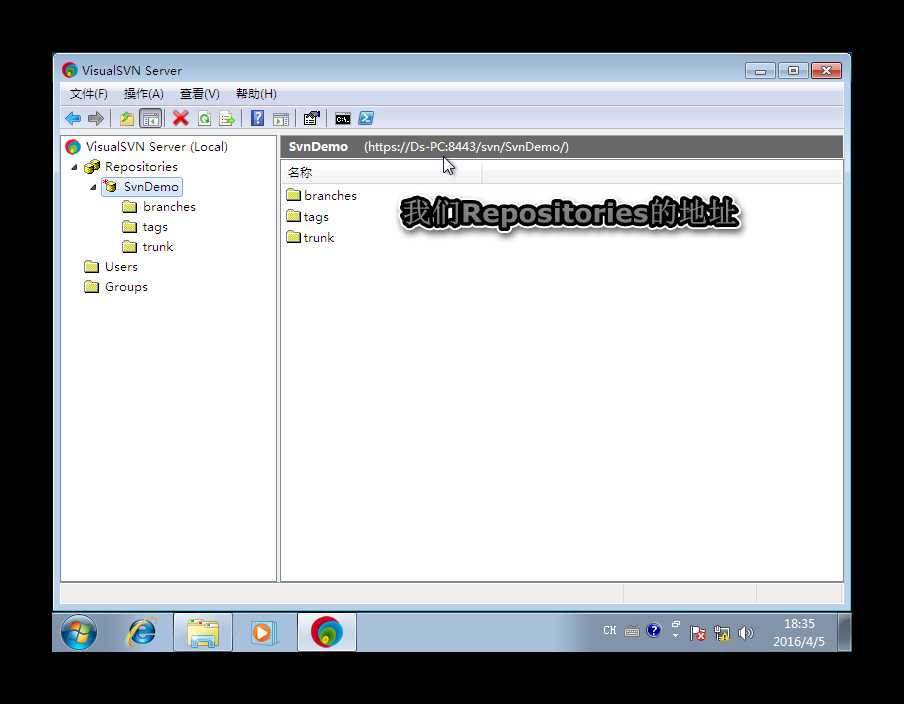Click the trunk folder icon in right pane

tap(293, 237)
